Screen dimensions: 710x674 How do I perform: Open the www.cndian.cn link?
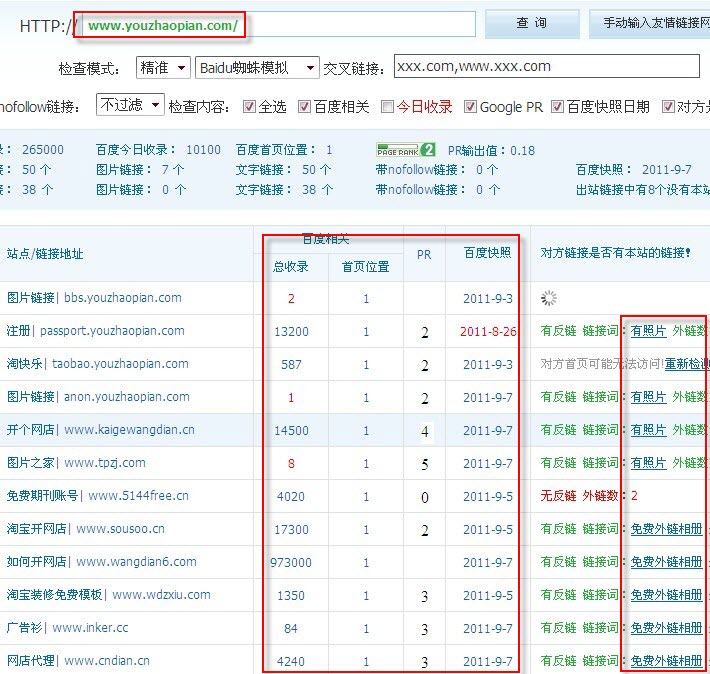[107, 661]
